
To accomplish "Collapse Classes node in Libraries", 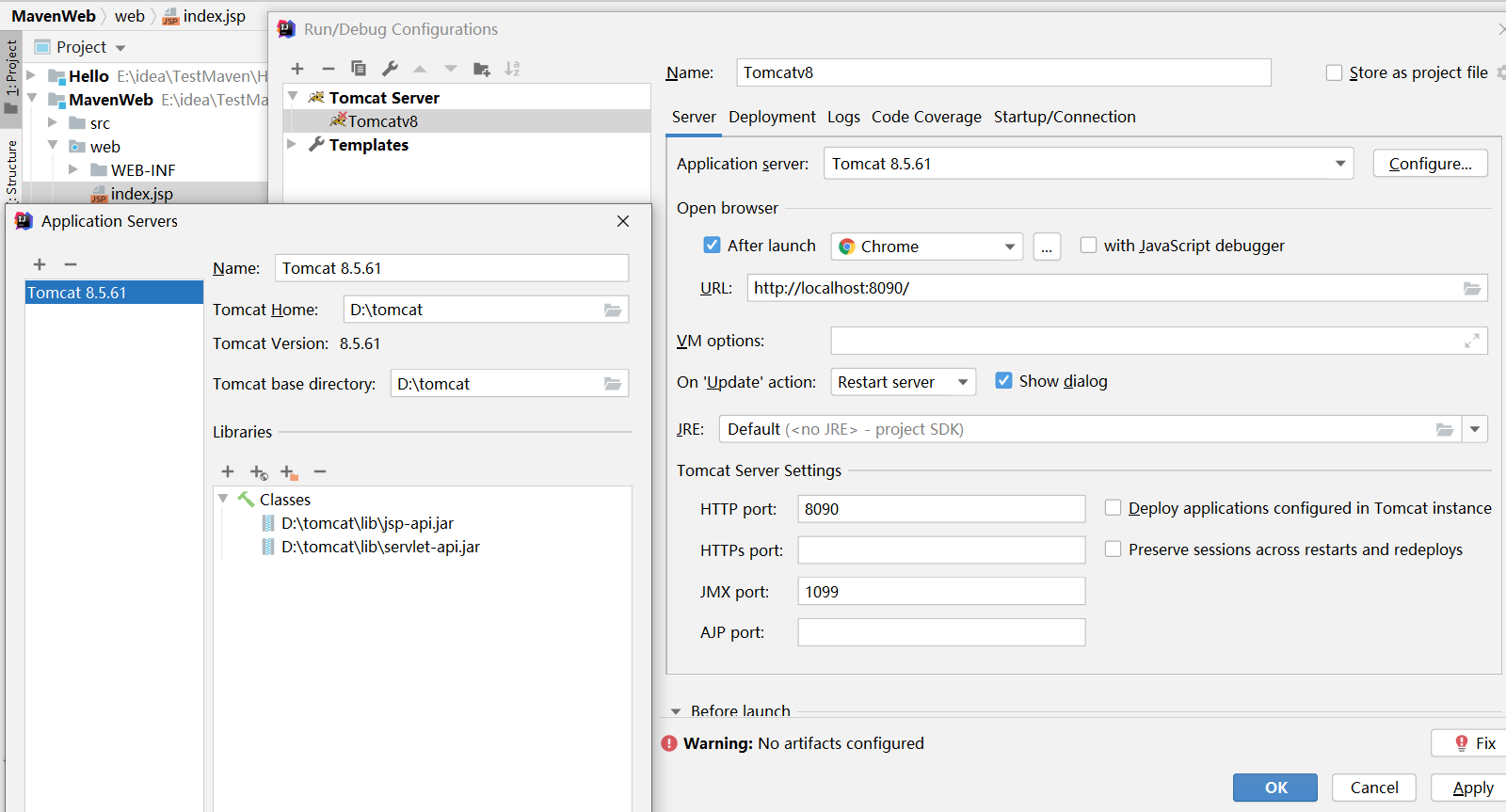I will (x=223, y=499).
